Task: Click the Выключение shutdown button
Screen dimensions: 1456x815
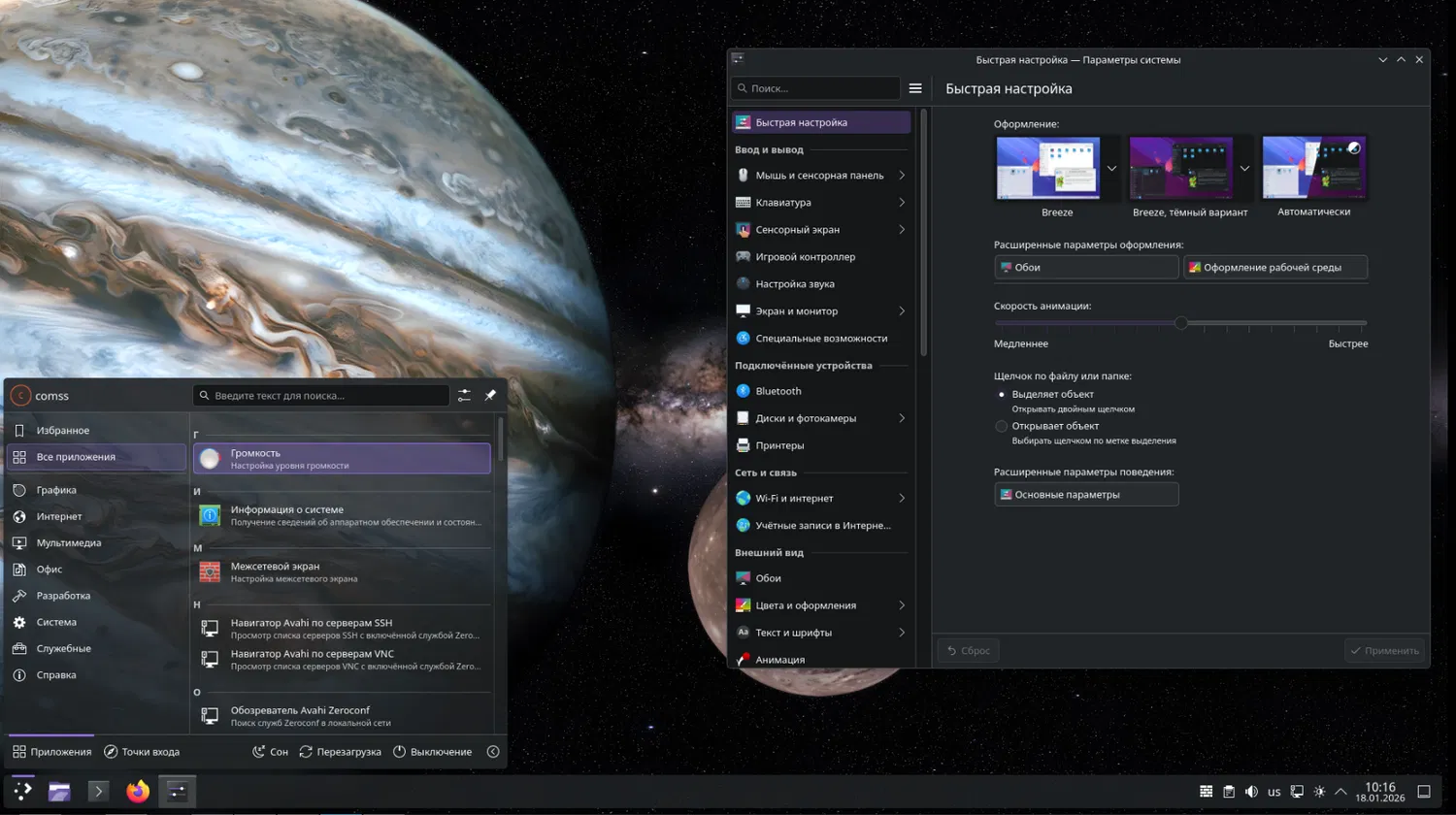Action: [x=432, y=752]
